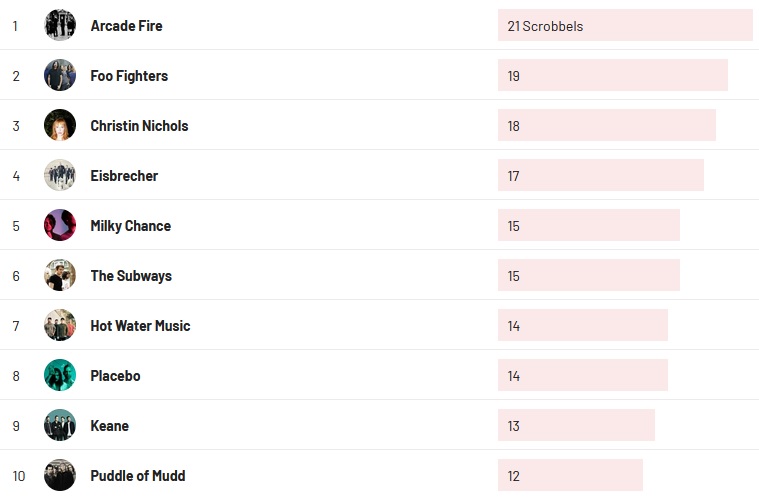759x499 pixels.
Task: Click the 21 Scrobbels bar
Action: (x=624, y=26)
